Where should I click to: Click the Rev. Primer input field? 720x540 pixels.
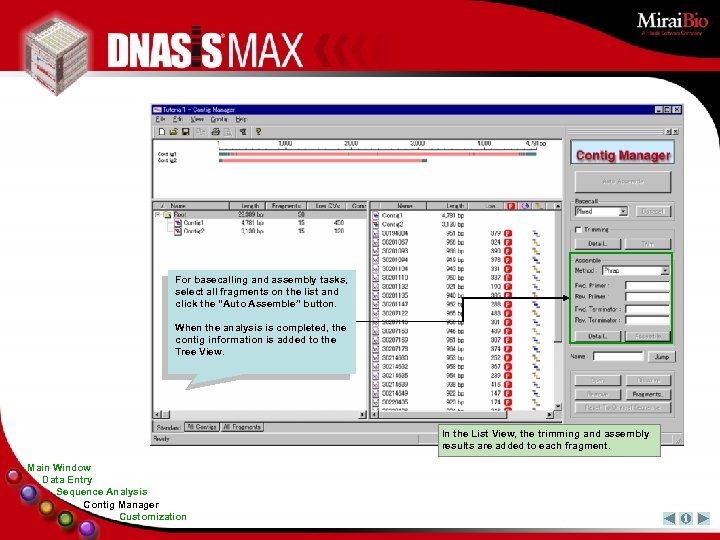tap(647, 297)
